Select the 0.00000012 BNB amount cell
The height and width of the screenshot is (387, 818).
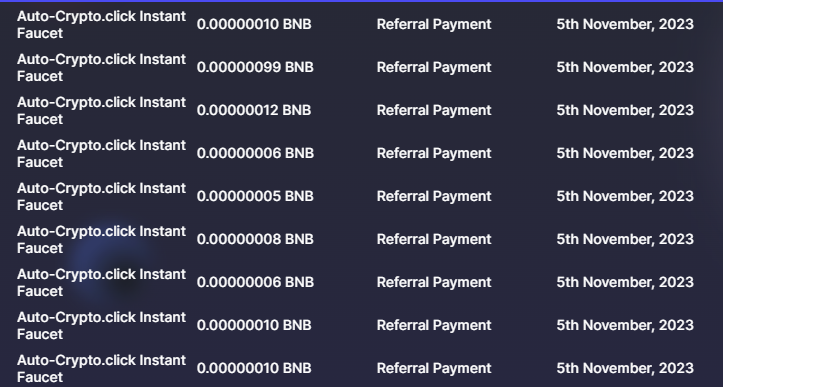(254, 111)
